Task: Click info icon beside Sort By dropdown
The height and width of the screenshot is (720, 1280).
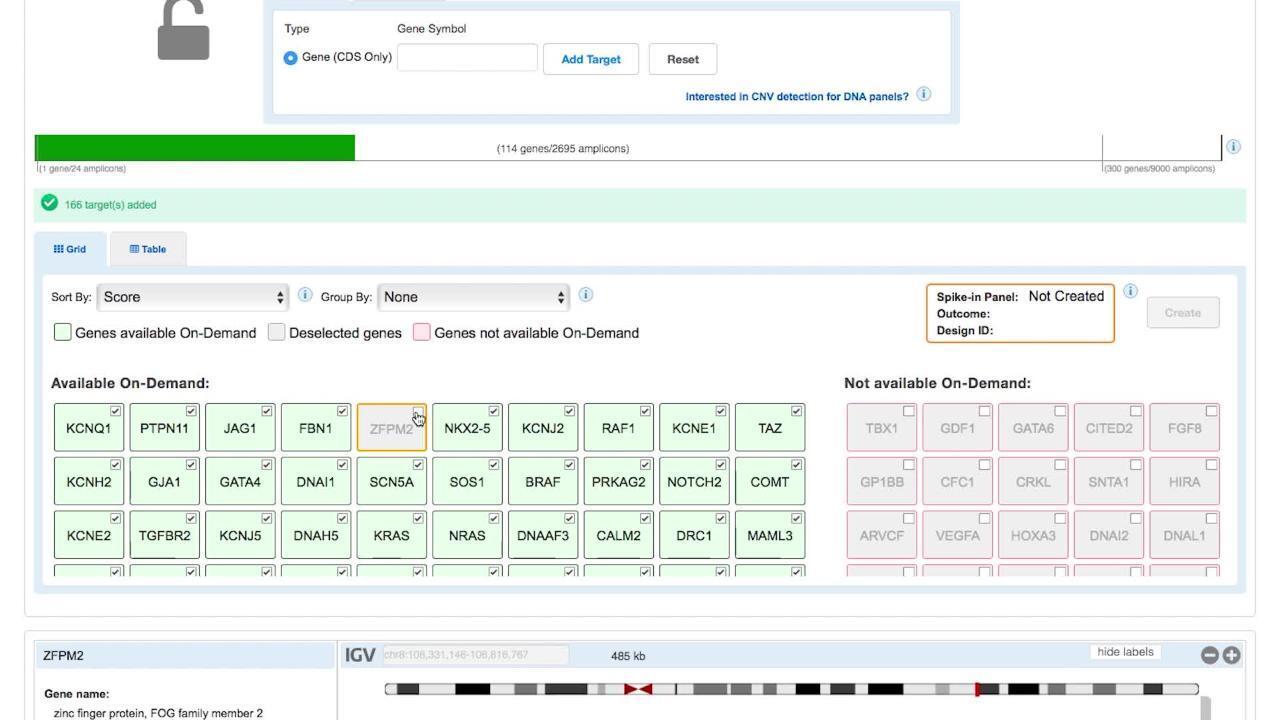Action: click(x=305, y=295)
